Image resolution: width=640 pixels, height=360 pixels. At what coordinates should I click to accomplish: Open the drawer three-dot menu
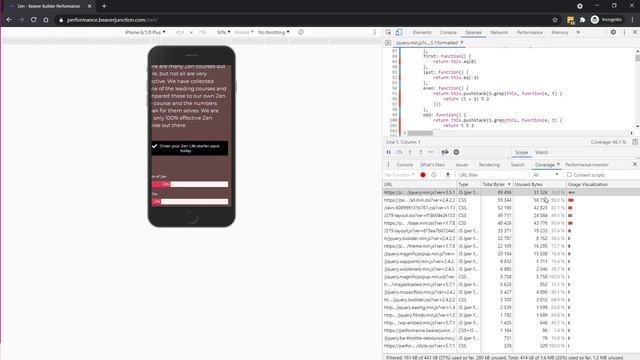pos(388,164)
